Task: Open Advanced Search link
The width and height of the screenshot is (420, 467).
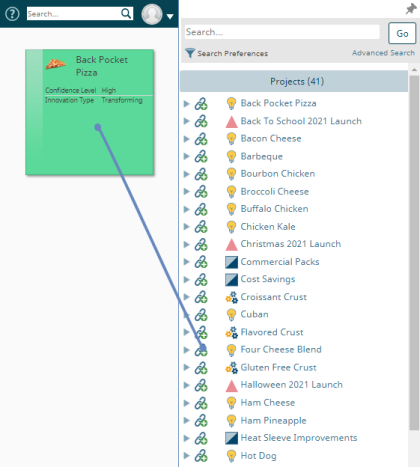Action: pos(383,53)
